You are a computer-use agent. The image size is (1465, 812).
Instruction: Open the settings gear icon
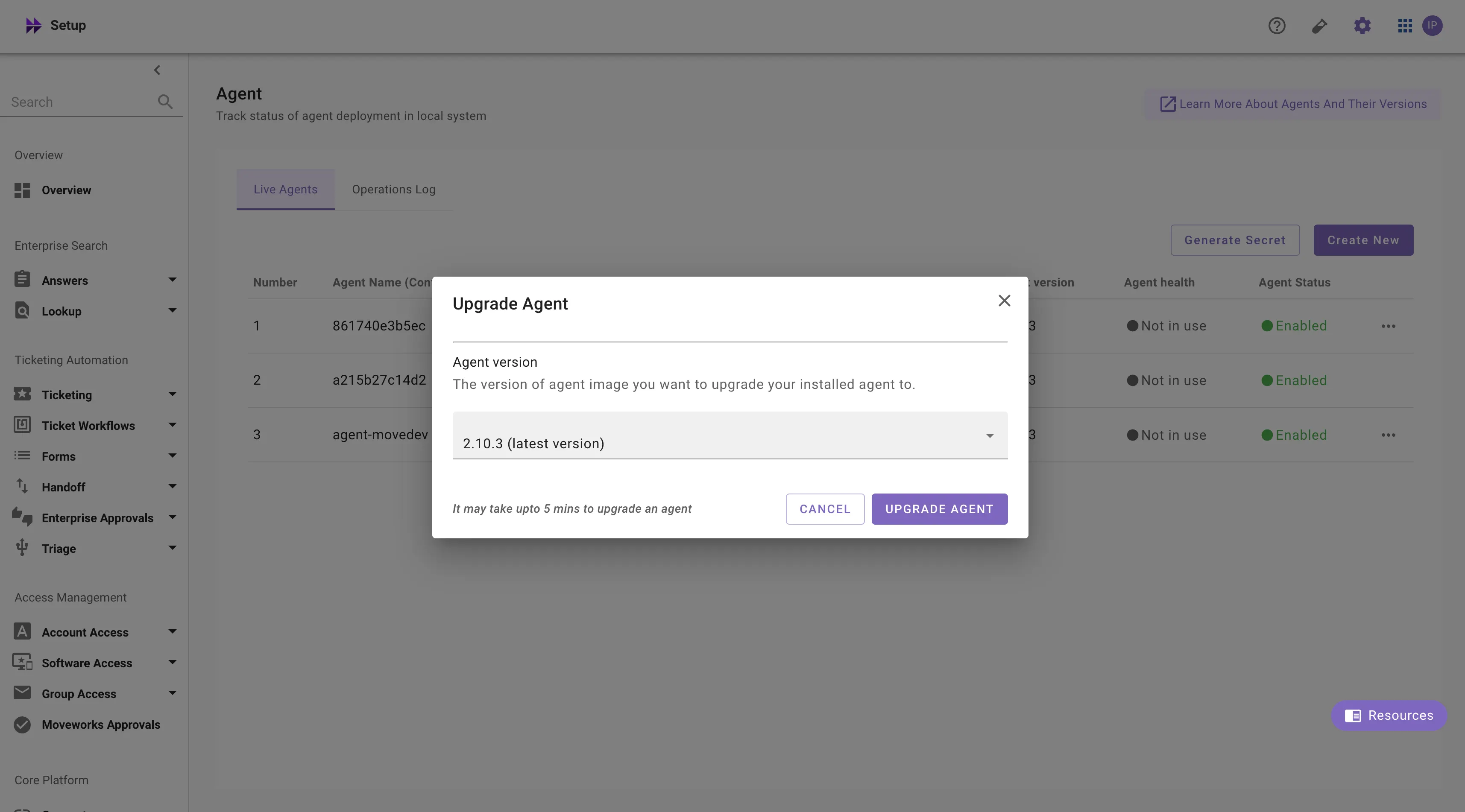(1362, 26)
